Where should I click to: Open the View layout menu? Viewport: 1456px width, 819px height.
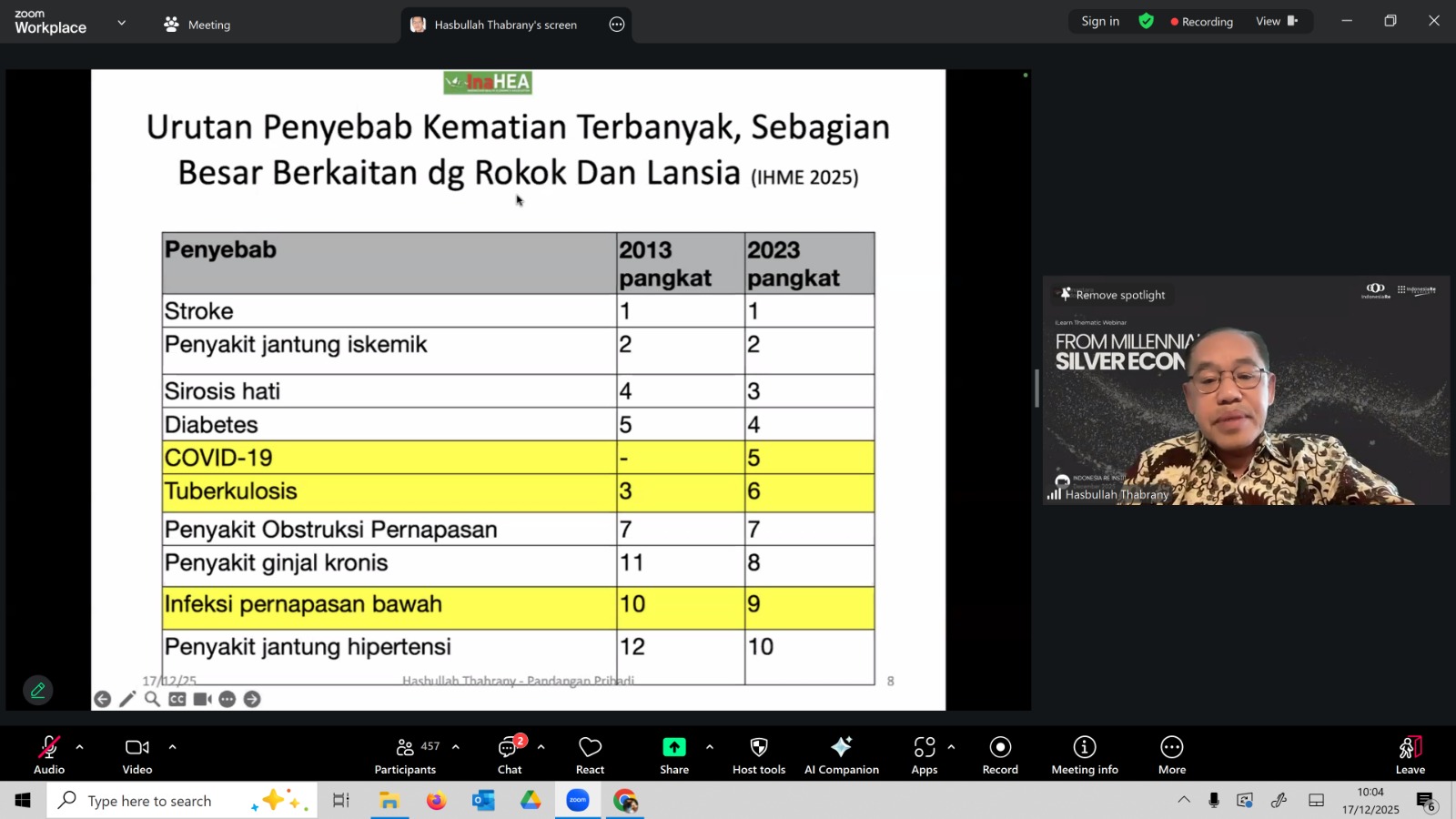(1276, 21)
